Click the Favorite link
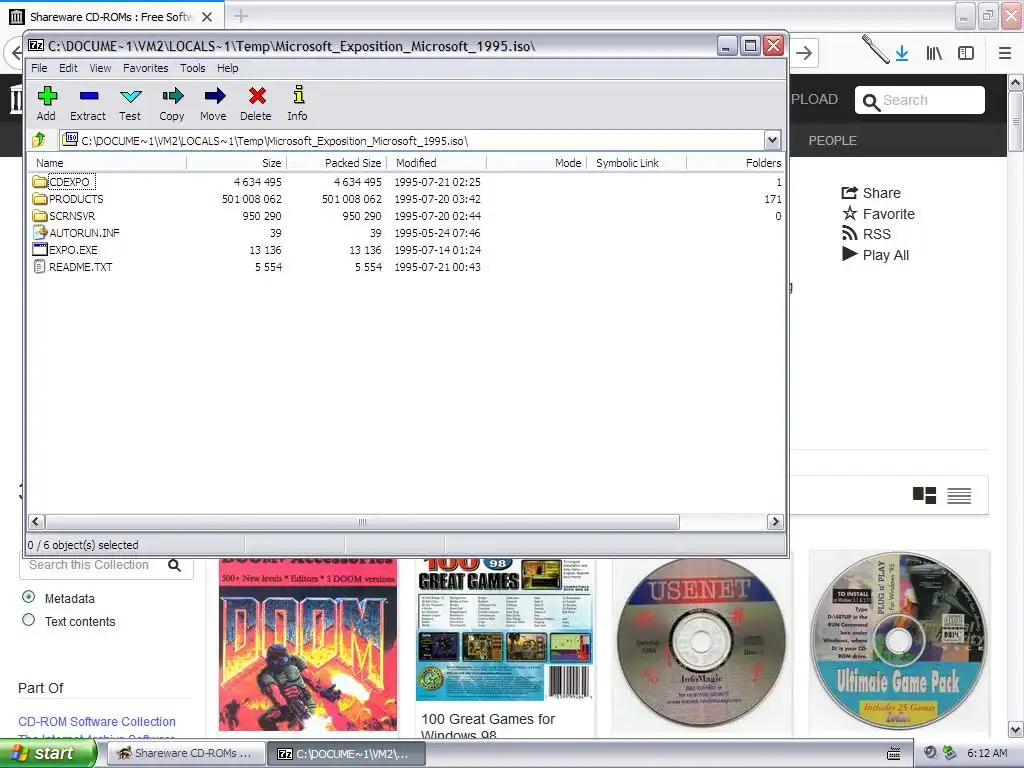 [878, 214]
